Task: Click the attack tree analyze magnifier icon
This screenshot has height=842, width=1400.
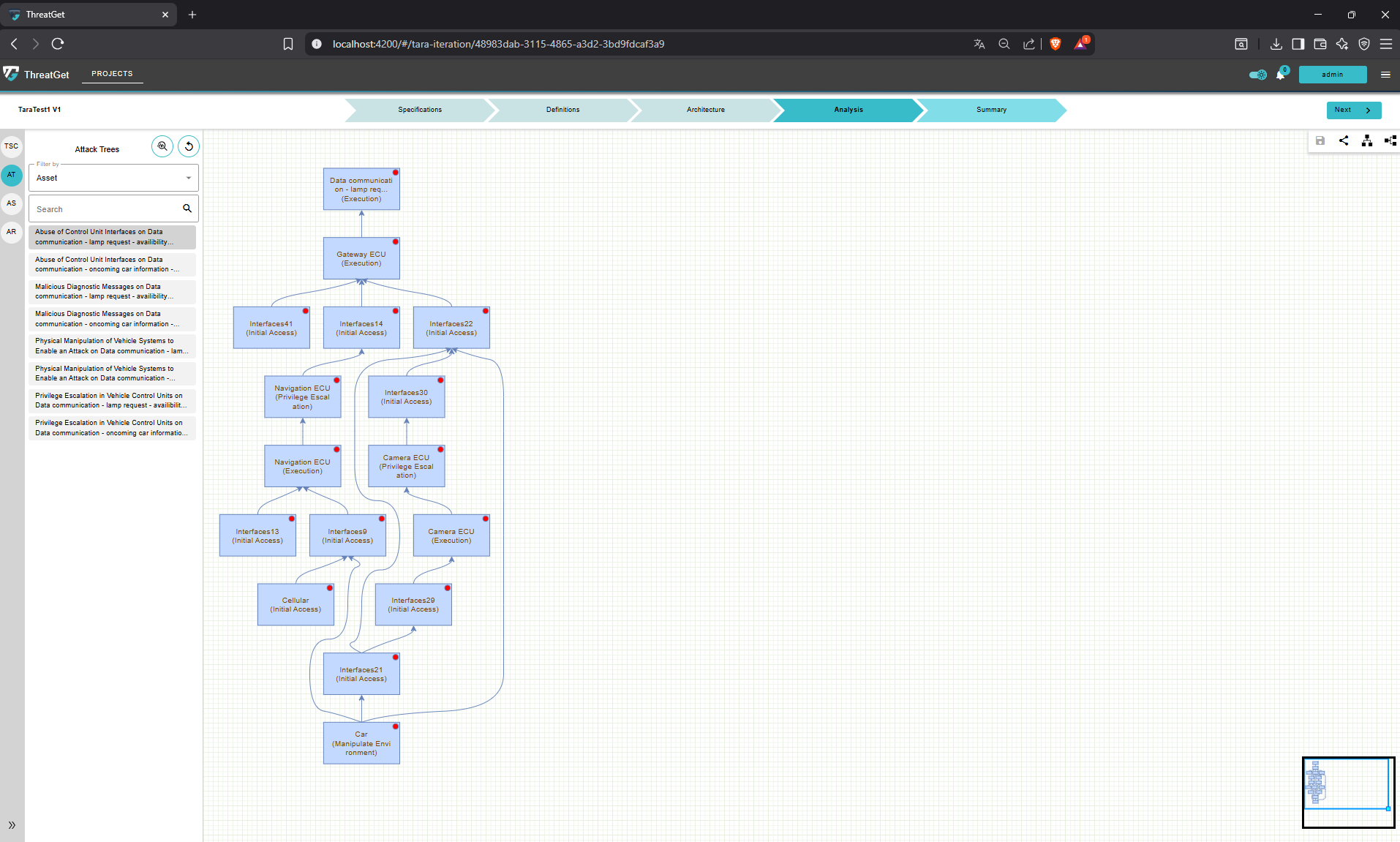Action: [x=162, y=146]
